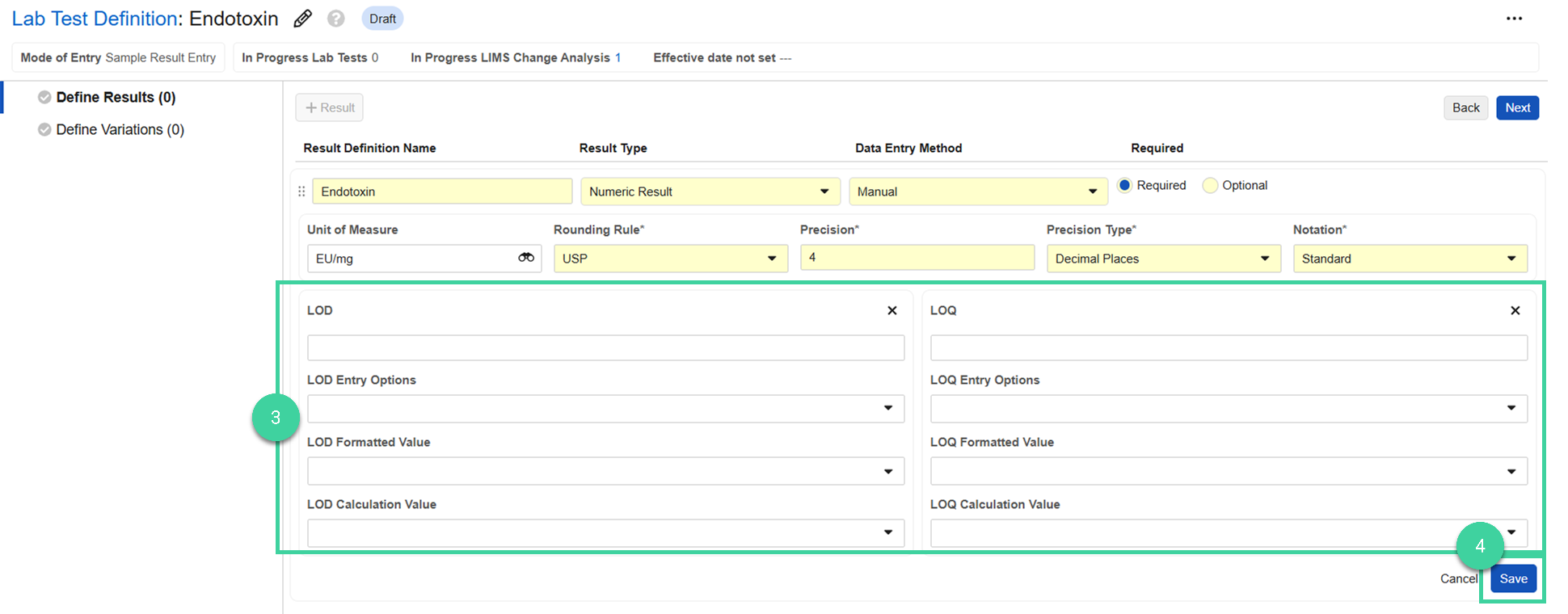The image size is (1568, 614).
Task: Click In Progress Lab Tests 0
Action: click(x=310, y=57)
